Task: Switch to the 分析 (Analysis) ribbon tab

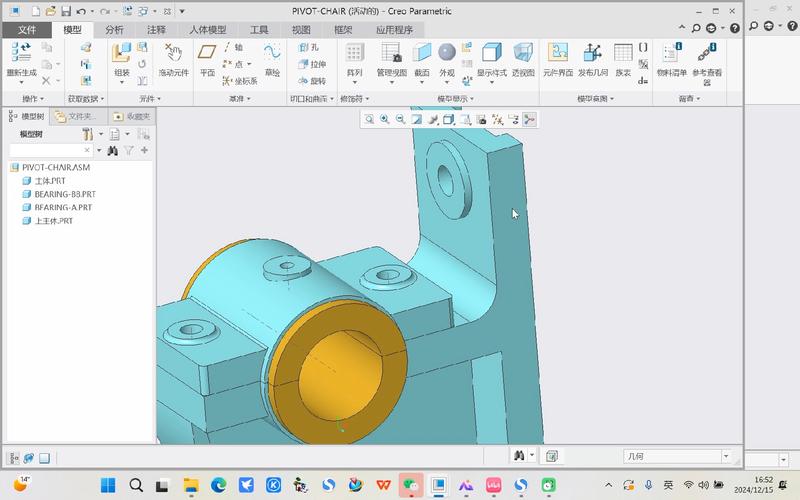Action: point(114,30)
